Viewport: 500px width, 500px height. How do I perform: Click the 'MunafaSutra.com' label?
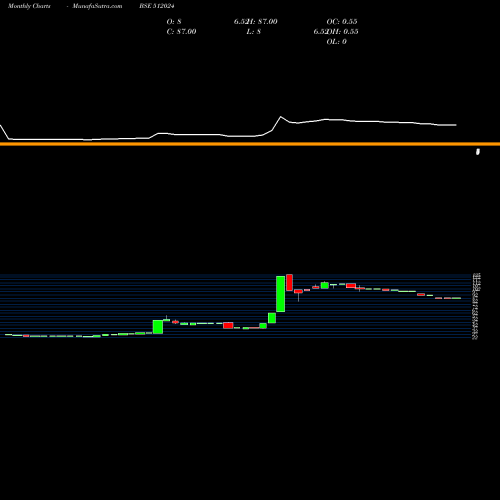pyautogui.click(x=97, y=6)
